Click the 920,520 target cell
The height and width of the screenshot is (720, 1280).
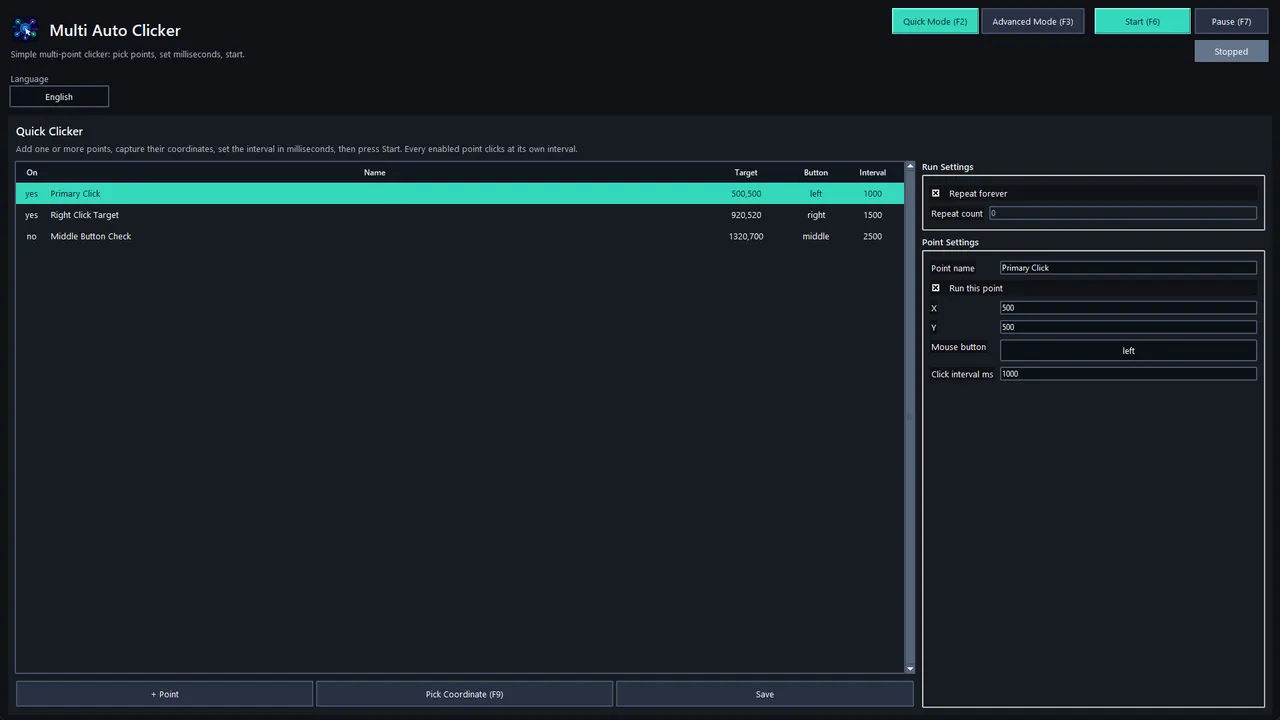(x=746, y=215)
